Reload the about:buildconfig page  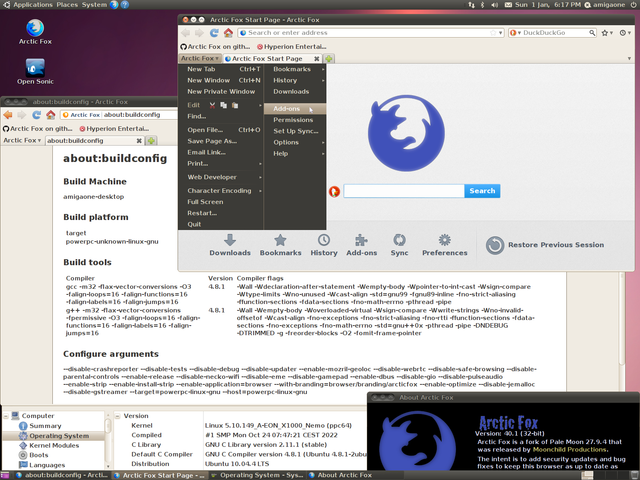[36, 115]
